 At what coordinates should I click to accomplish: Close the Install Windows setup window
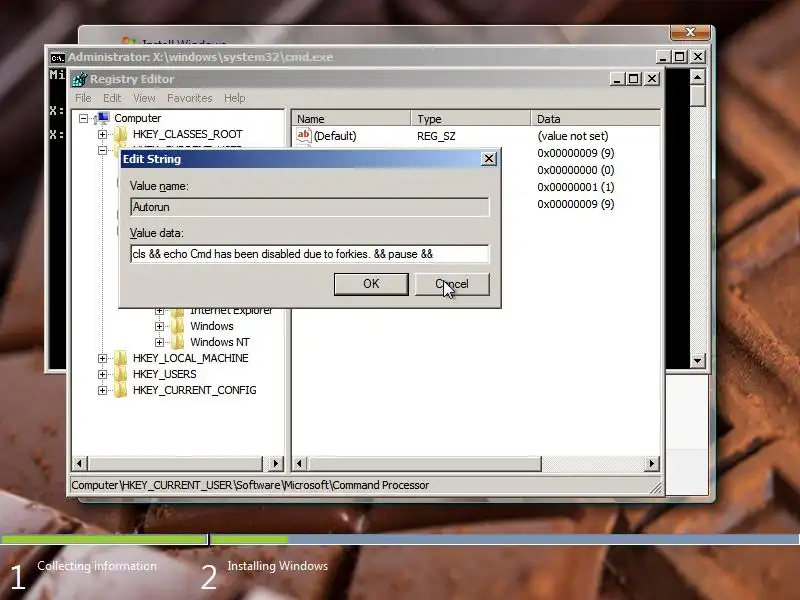click(690, 32)
